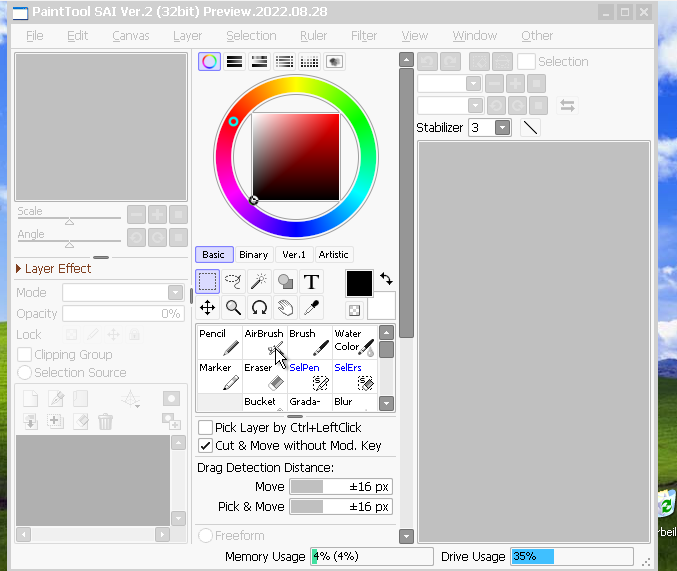The height and width of the screenshot is (571, 677).
Task: Toggle the Selection checkbox in toolbar
Action: pyautogui.click(x=526, y=62)
